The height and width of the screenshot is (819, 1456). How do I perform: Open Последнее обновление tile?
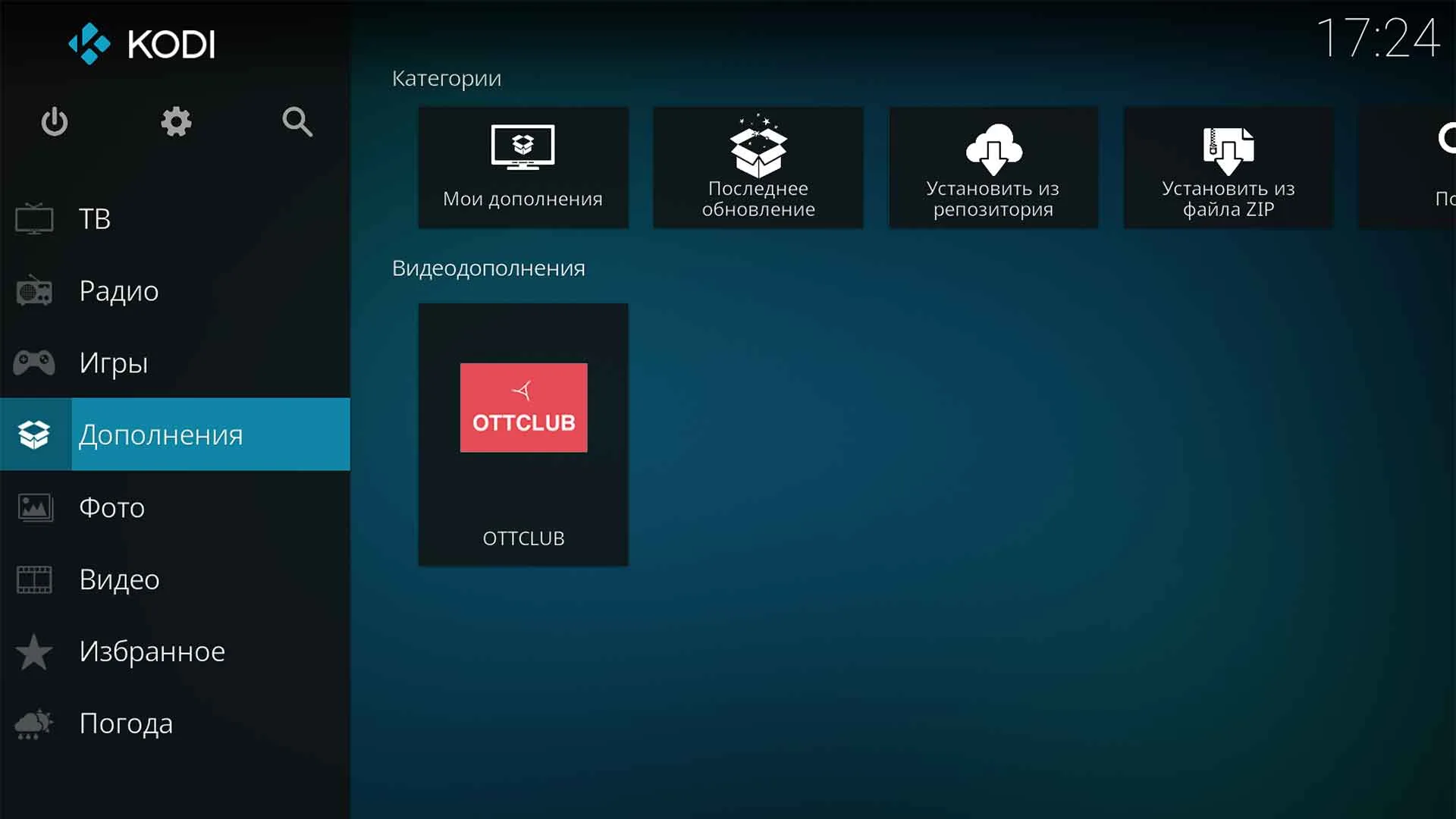[758, 167]
